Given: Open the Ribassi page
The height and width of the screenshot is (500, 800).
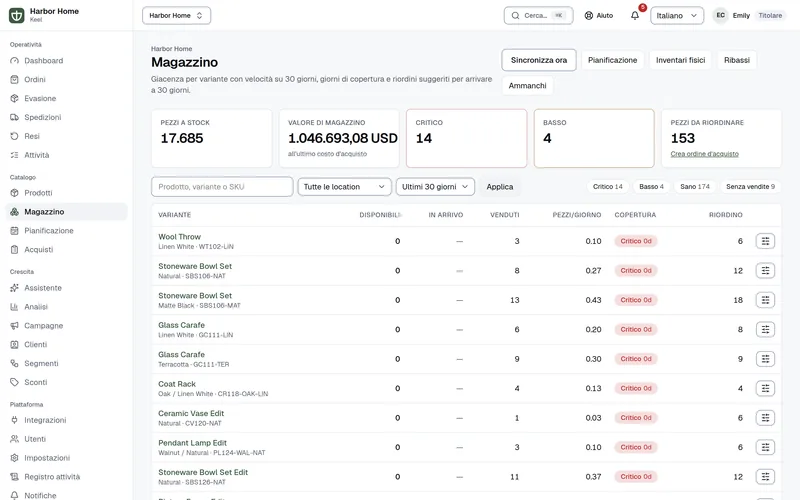Looking at the screenshot, I should [x=737, y=60].
